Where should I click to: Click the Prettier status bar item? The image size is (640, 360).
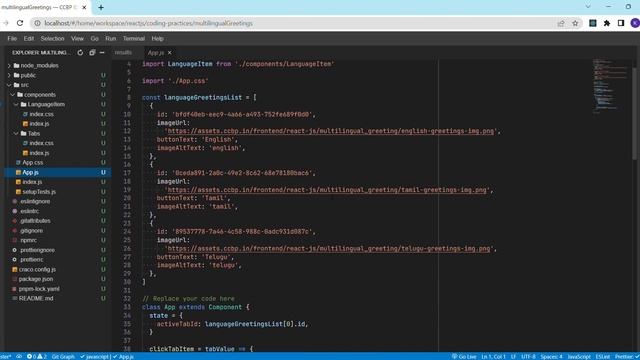click(627, 356)
